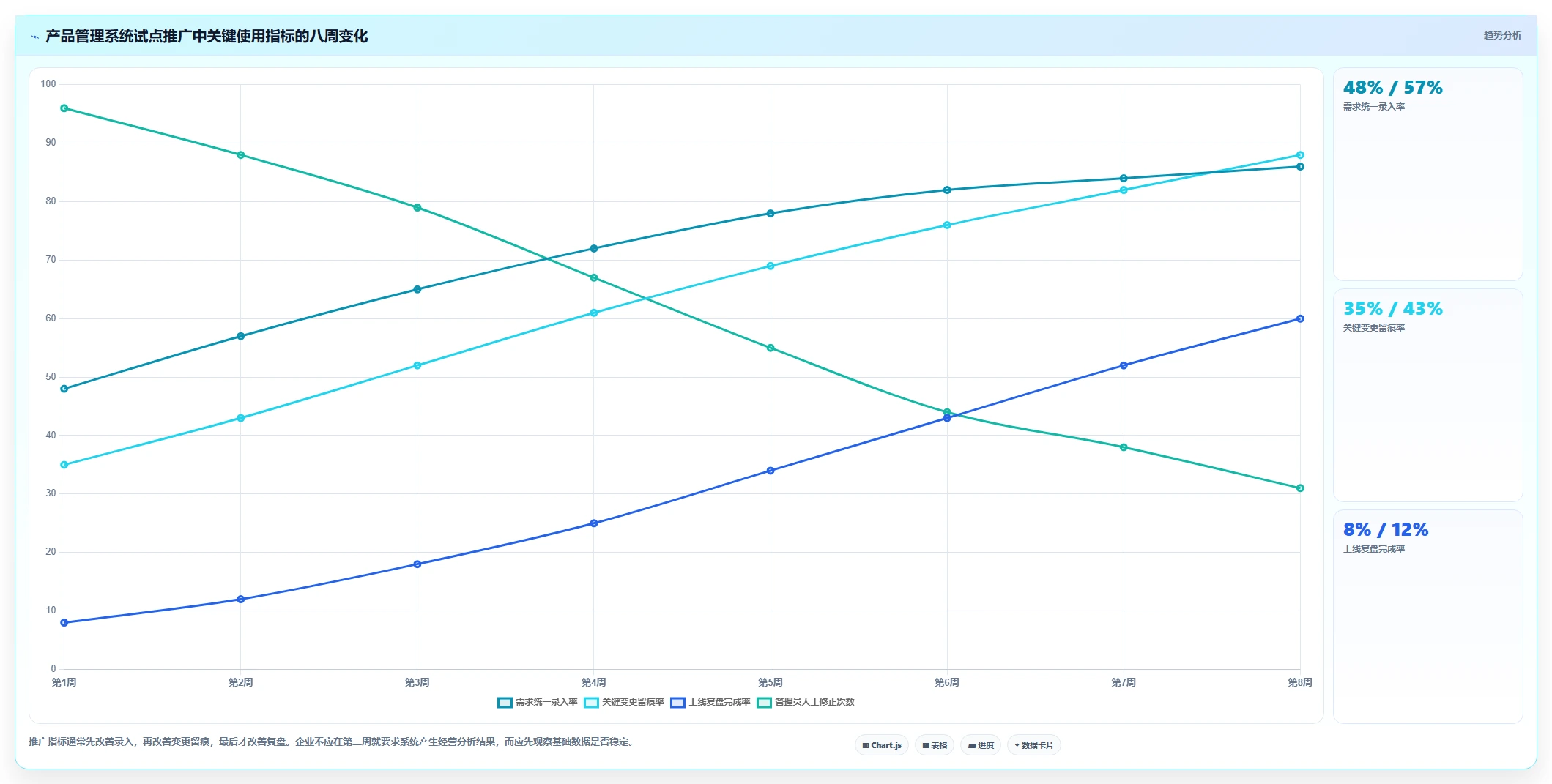Click the 第8周 point on the 关键变更留痕率 line at 88
This screenshot has width=1552, height=784.
[x=1300, y=155]
